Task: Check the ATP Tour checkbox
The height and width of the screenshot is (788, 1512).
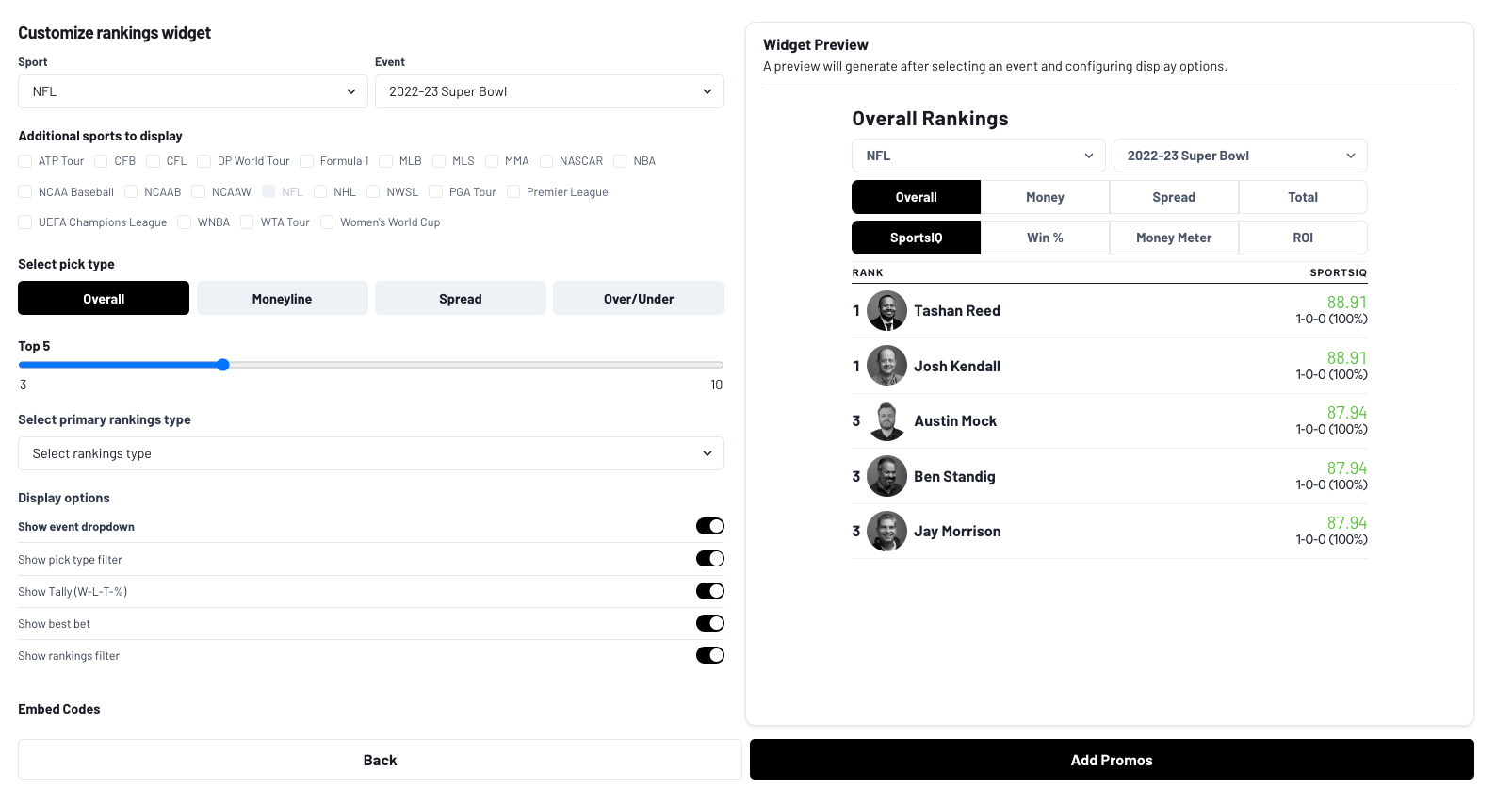Action: 25,161
